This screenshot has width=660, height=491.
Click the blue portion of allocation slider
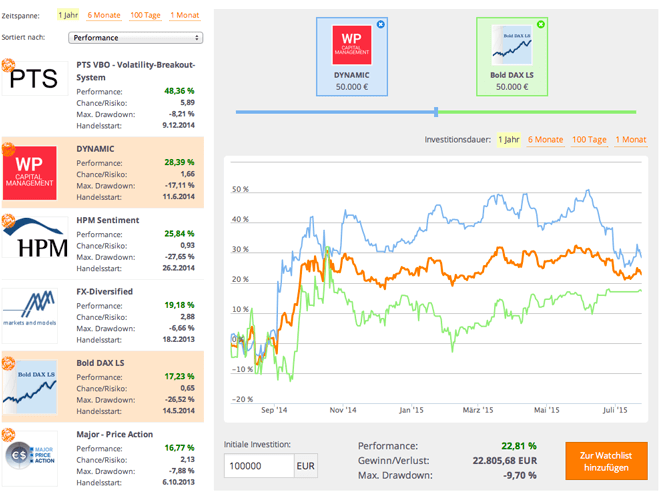click(x=335, y=112)
